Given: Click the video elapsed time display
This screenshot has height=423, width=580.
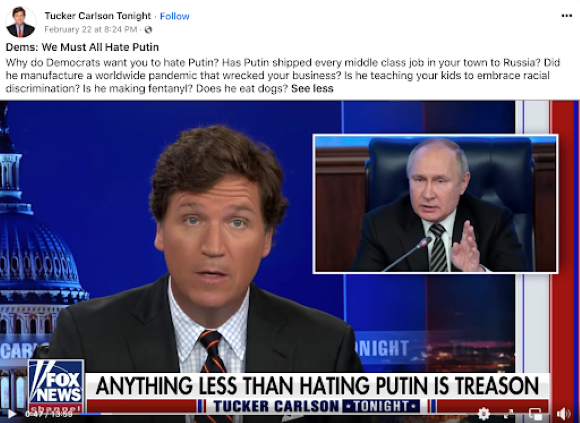Looking at the screenshot, I should (49, 414).
